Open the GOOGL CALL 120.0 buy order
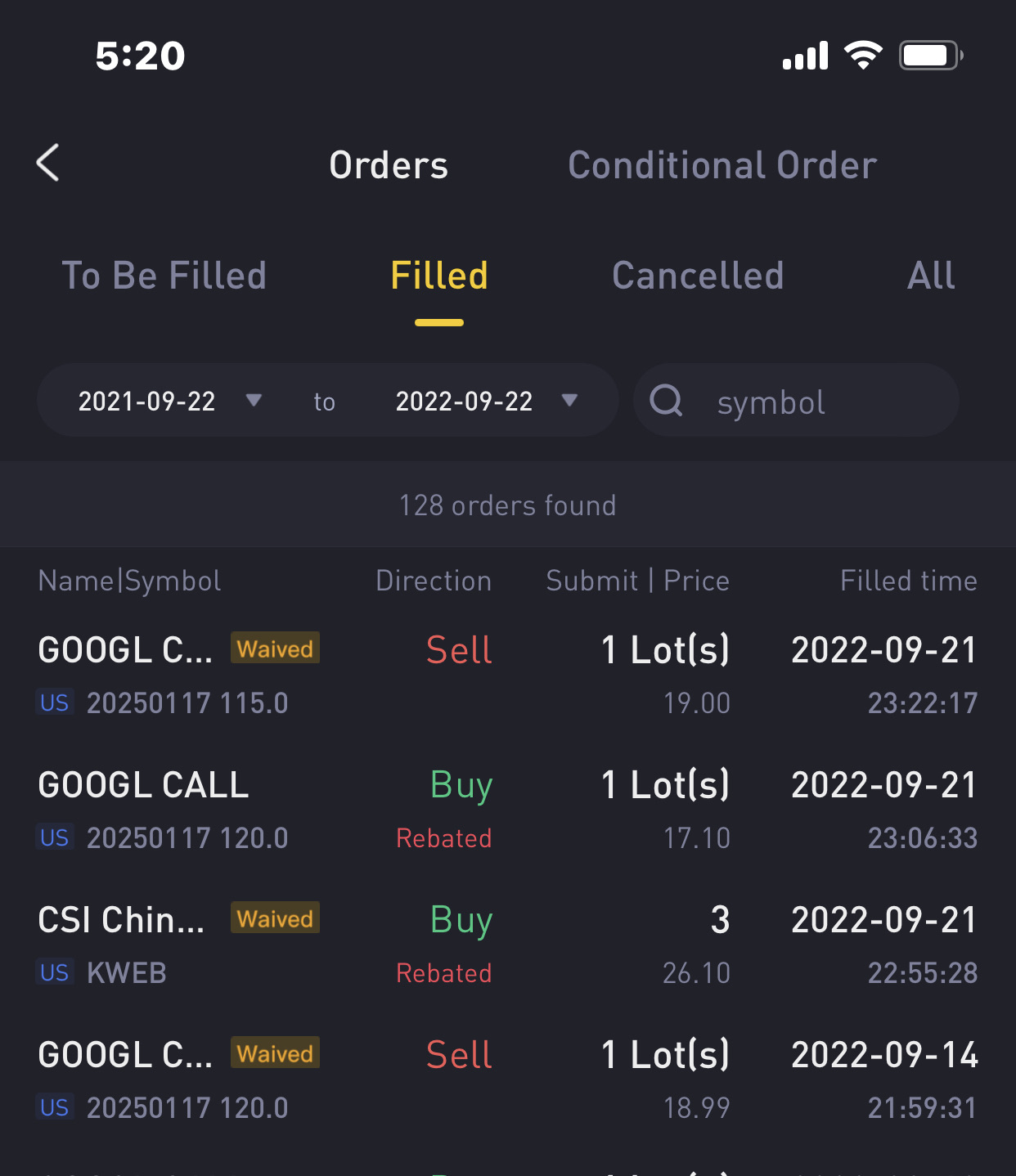 click(507, 810)
